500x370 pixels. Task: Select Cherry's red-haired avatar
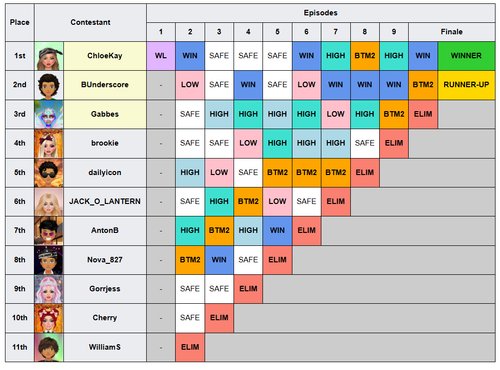coord(49,318)
